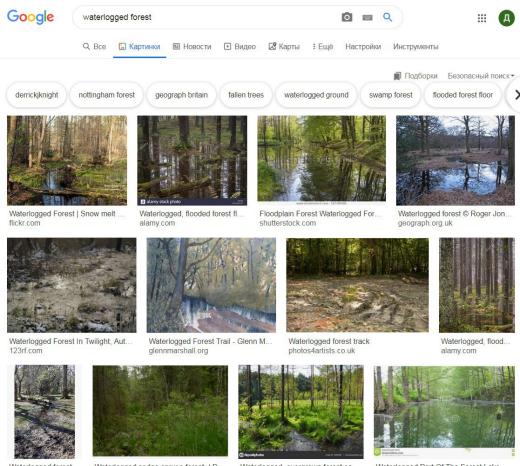Open the geograph.org.uk result link
This screenshot has width=520, height=466.
click(x=425, y=223)
